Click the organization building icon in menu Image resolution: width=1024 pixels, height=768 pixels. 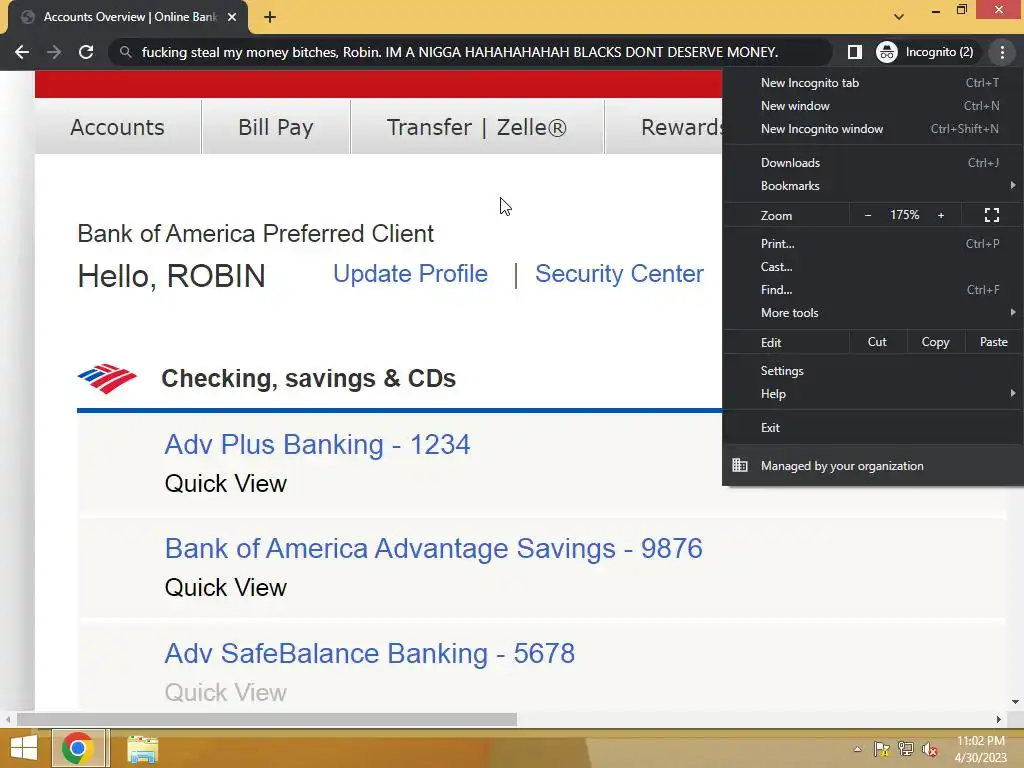[x=740, y=465]
